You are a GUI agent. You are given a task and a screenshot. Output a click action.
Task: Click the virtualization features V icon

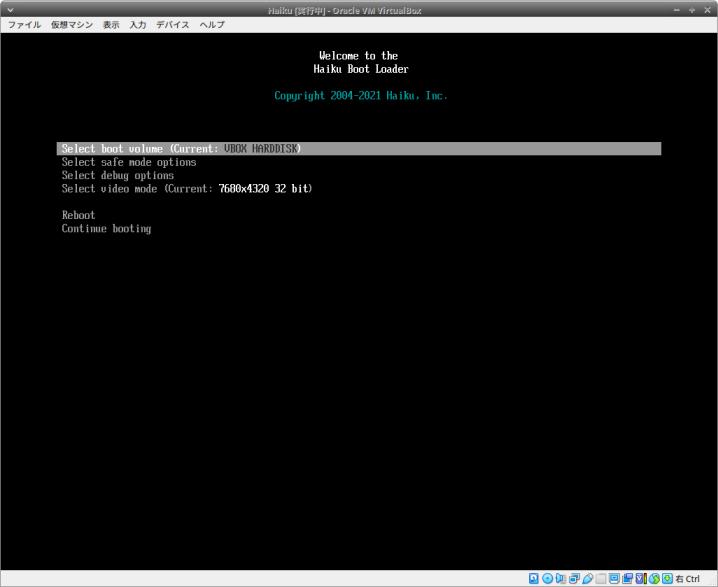(x=641, y=579)
